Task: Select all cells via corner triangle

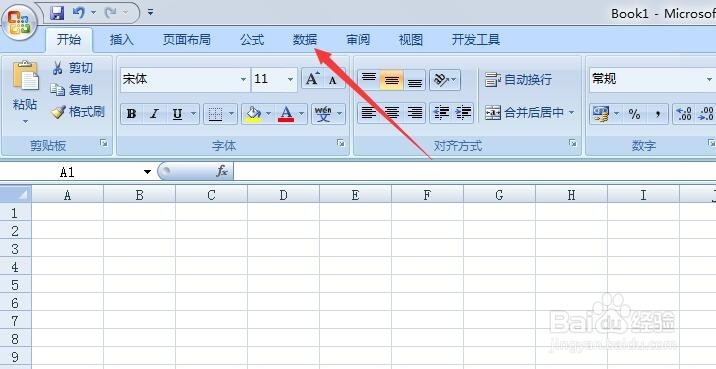Action: 16,194
